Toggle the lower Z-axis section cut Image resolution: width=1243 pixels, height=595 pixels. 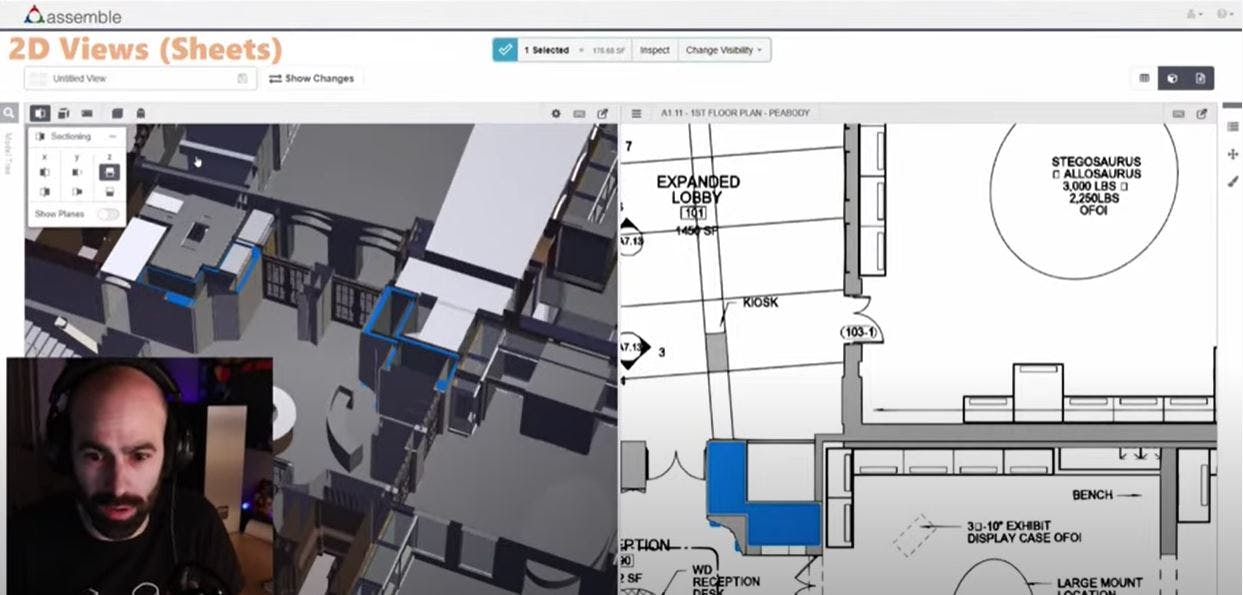[x=109, y=191]
